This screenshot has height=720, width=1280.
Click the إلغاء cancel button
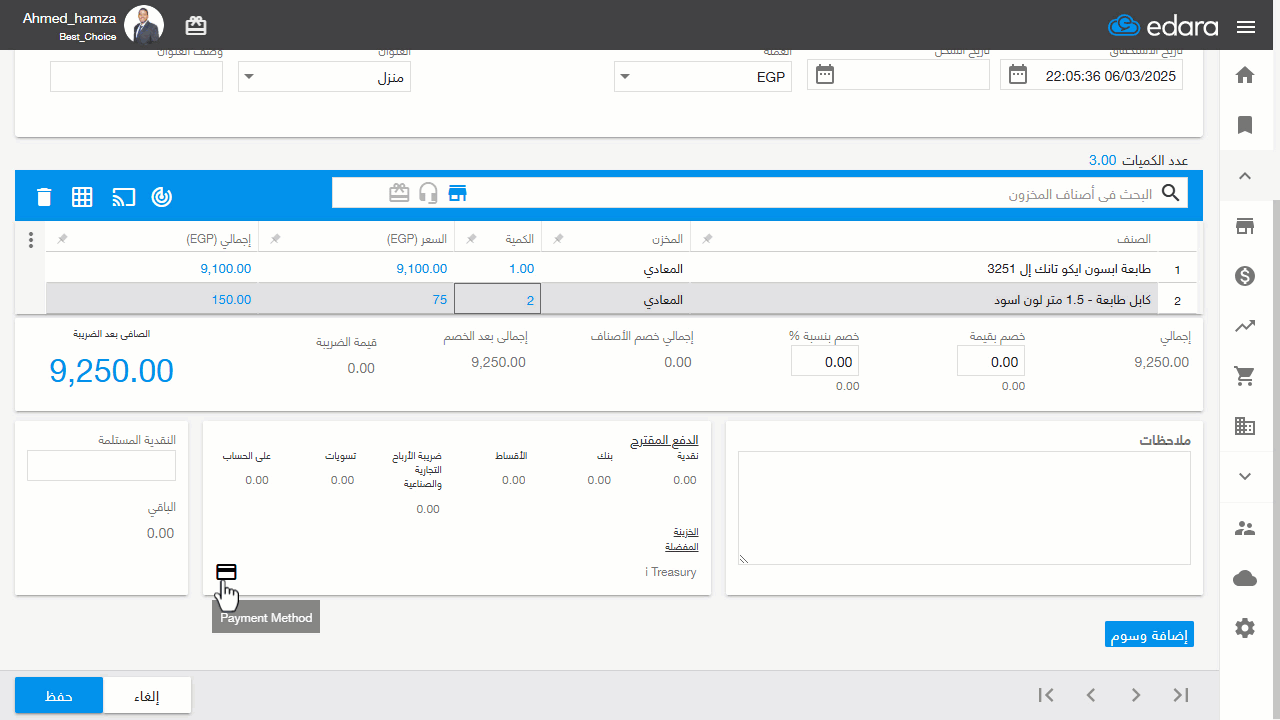tap(147, 696)
